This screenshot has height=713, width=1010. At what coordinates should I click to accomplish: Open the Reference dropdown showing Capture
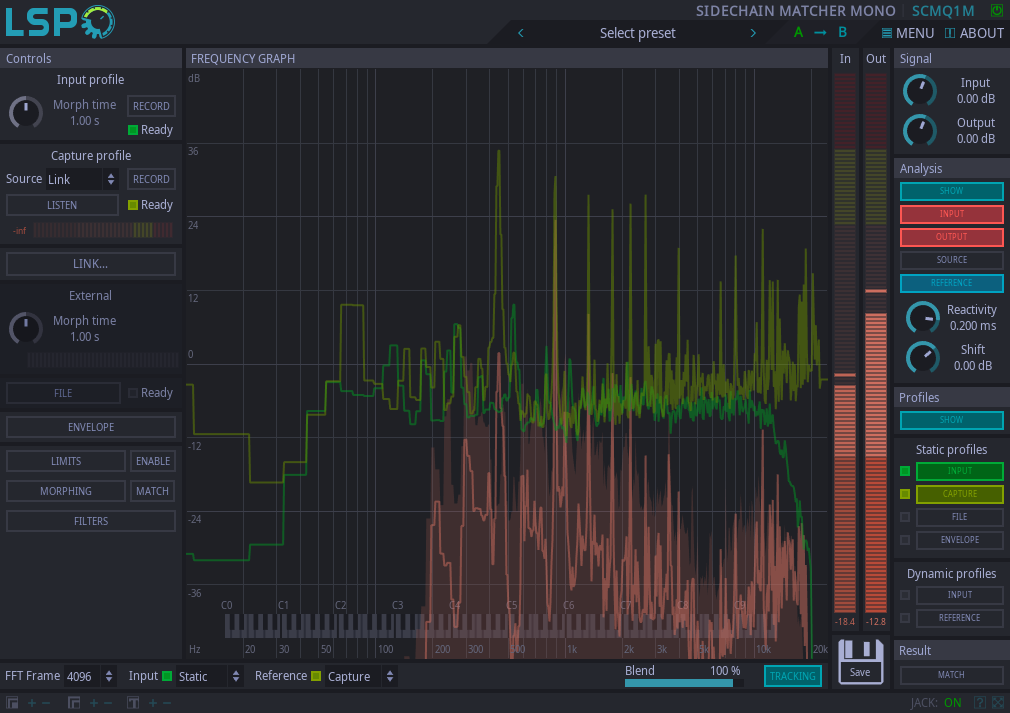click(x=350, y=676)
